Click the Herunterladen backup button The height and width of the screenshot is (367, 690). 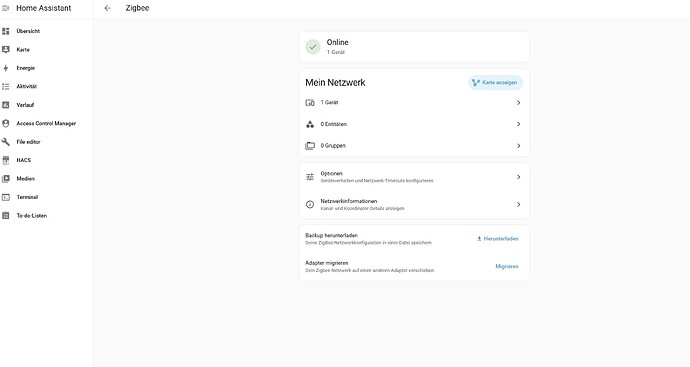[498, 239]
